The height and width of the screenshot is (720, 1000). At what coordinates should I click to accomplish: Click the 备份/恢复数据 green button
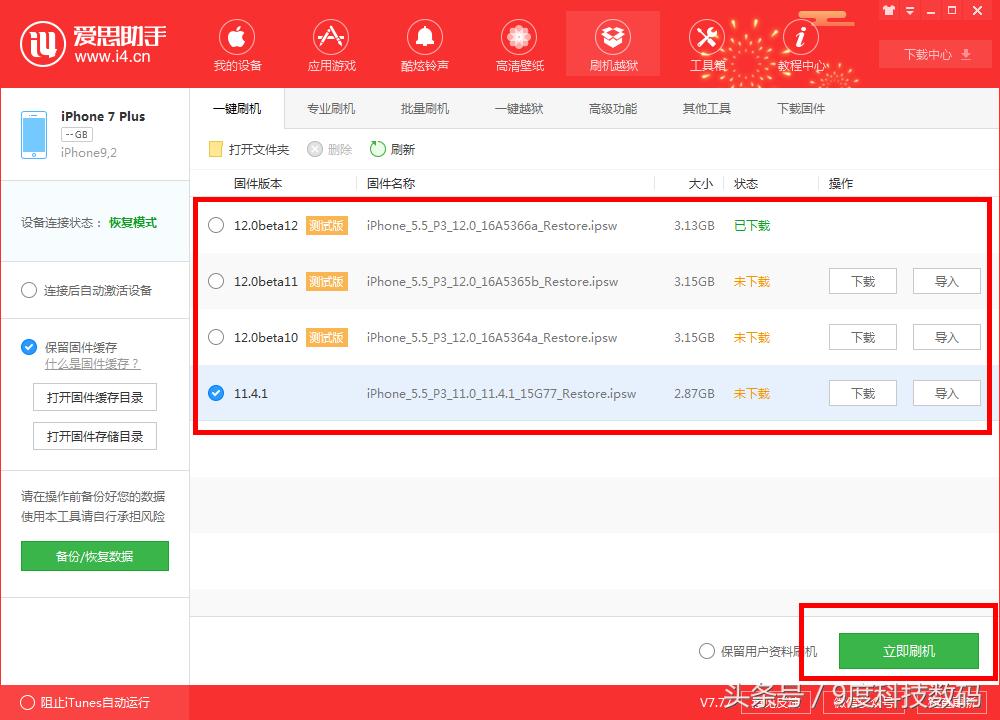(x=94, y=556)
